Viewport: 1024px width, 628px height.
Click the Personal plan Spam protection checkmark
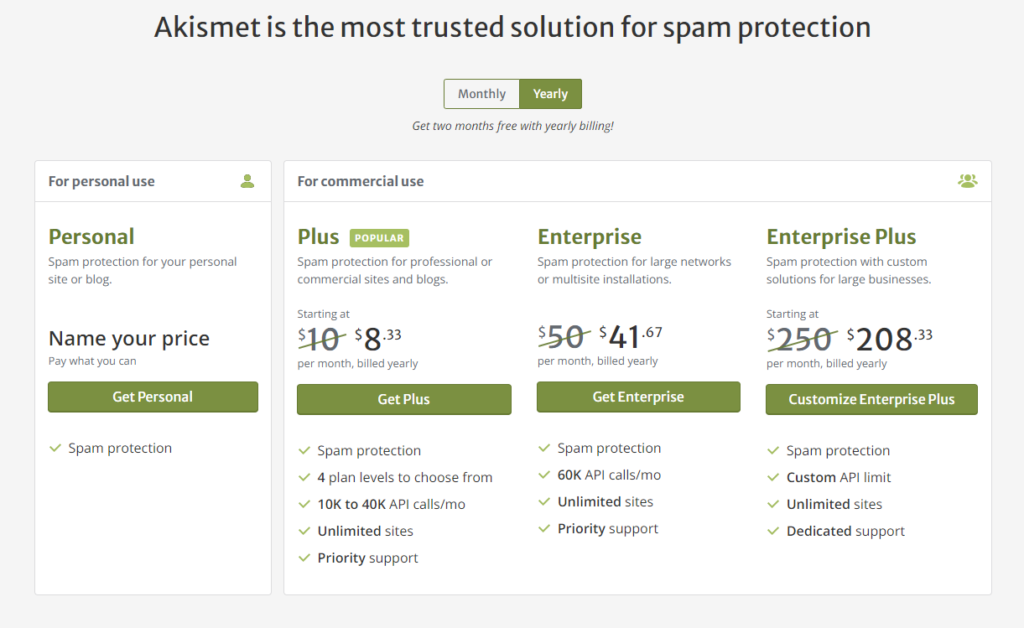pyautogui.click(x=55, y=448)
